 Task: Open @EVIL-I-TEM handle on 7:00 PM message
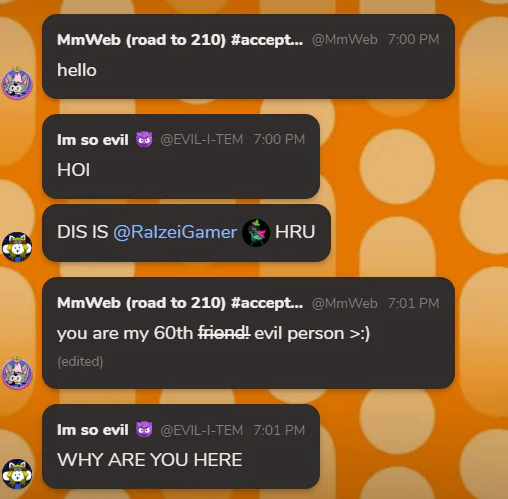(x=202, y=139)
